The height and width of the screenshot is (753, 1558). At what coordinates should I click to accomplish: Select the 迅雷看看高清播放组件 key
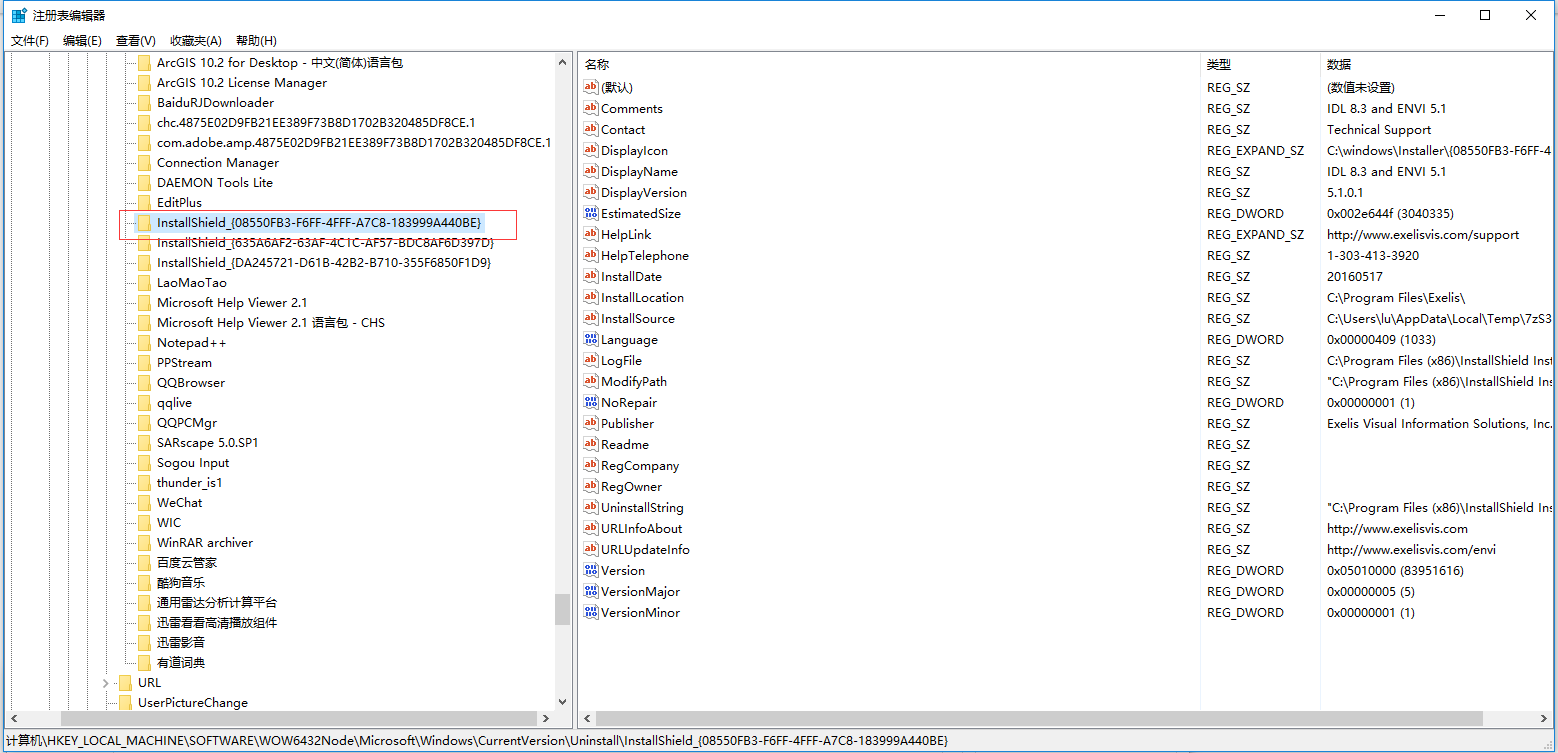(x=217, y=623)
